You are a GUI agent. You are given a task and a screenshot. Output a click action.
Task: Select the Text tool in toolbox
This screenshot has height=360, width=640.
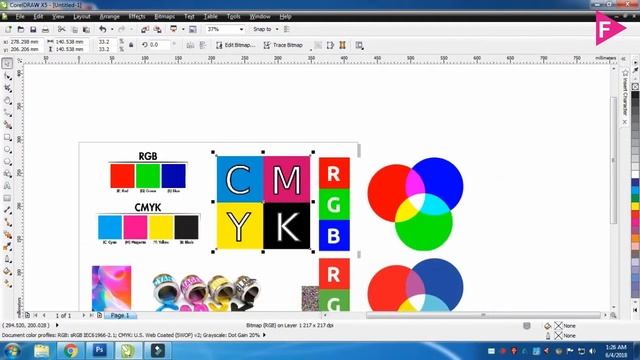coord(7,186)
